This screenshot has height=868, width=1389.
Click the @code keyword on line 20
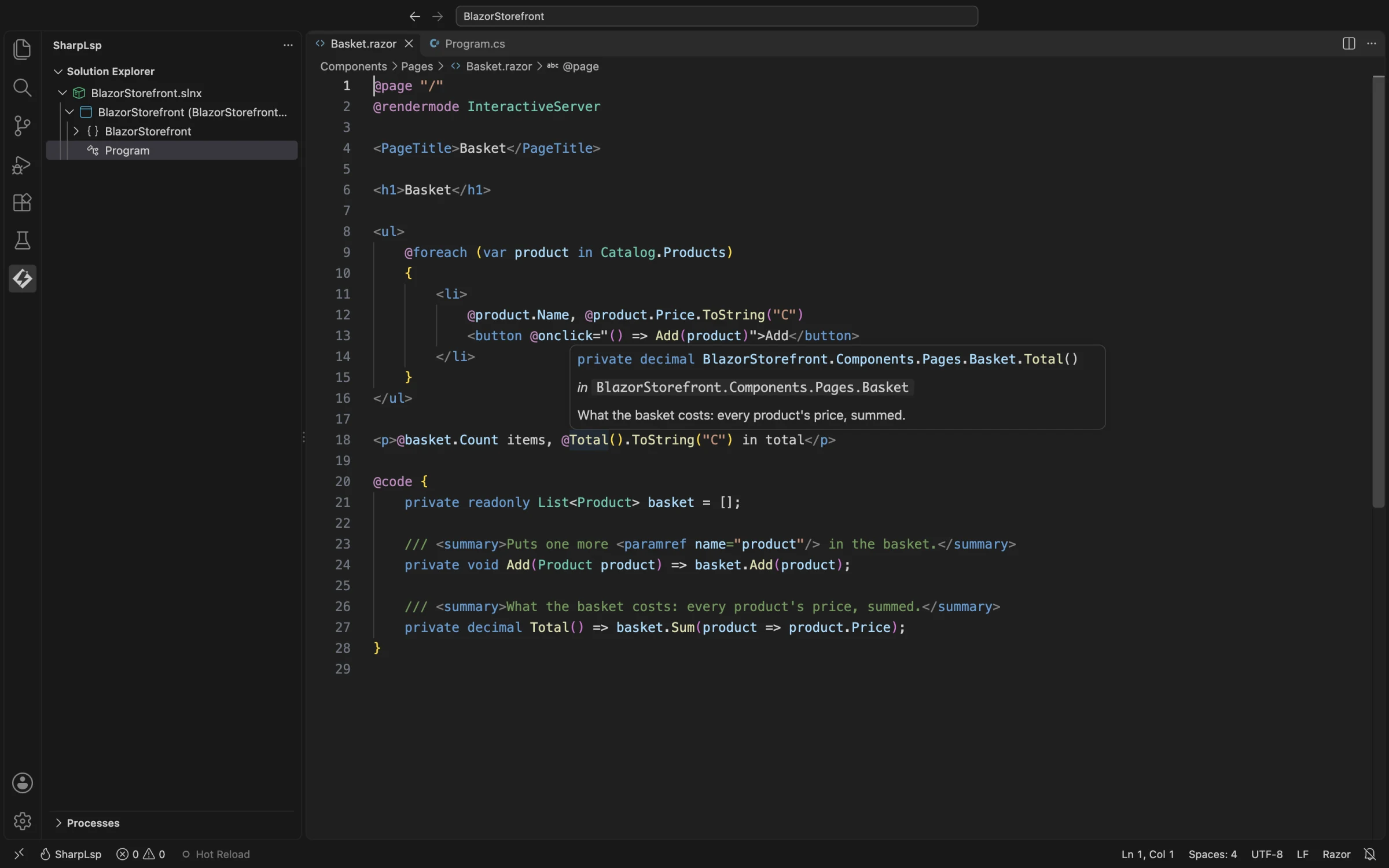[392, 481]
